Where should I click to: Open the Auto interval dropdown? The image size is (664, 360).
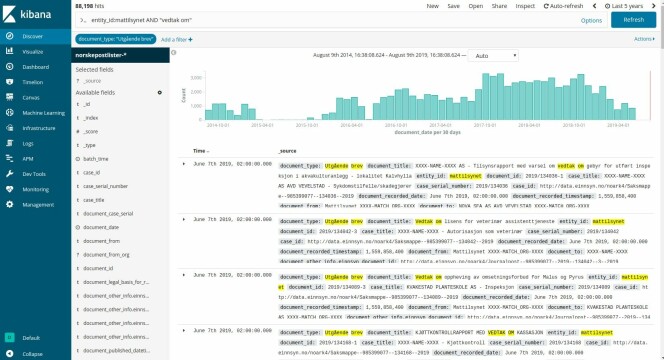click(x=493, y=56)
